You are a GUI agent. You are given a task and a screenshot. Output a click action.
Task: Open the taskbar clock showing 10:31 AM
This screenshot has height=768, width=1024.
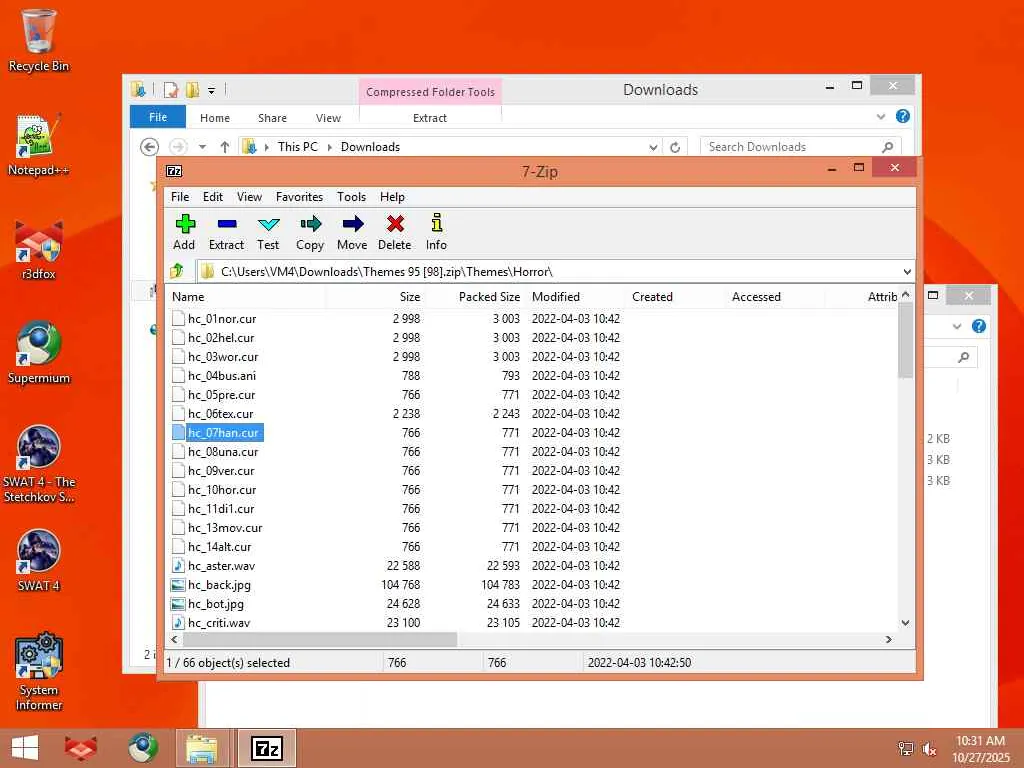(x=980, y=749)
